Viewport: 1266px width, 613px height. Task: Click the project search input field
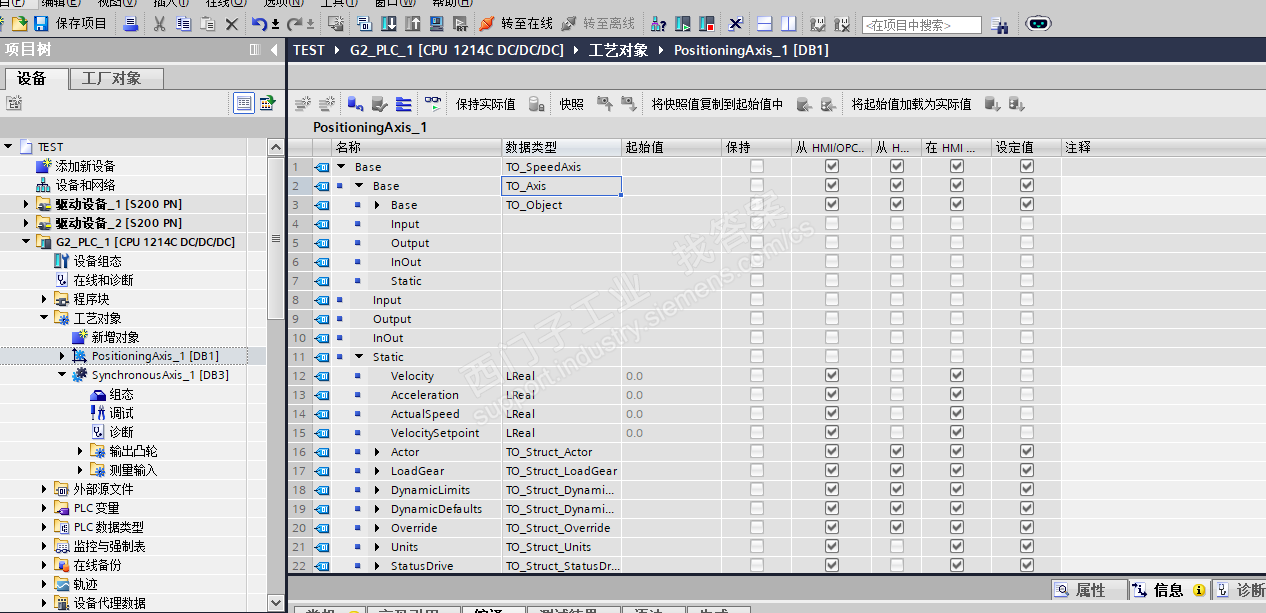[x=921, y=24]
